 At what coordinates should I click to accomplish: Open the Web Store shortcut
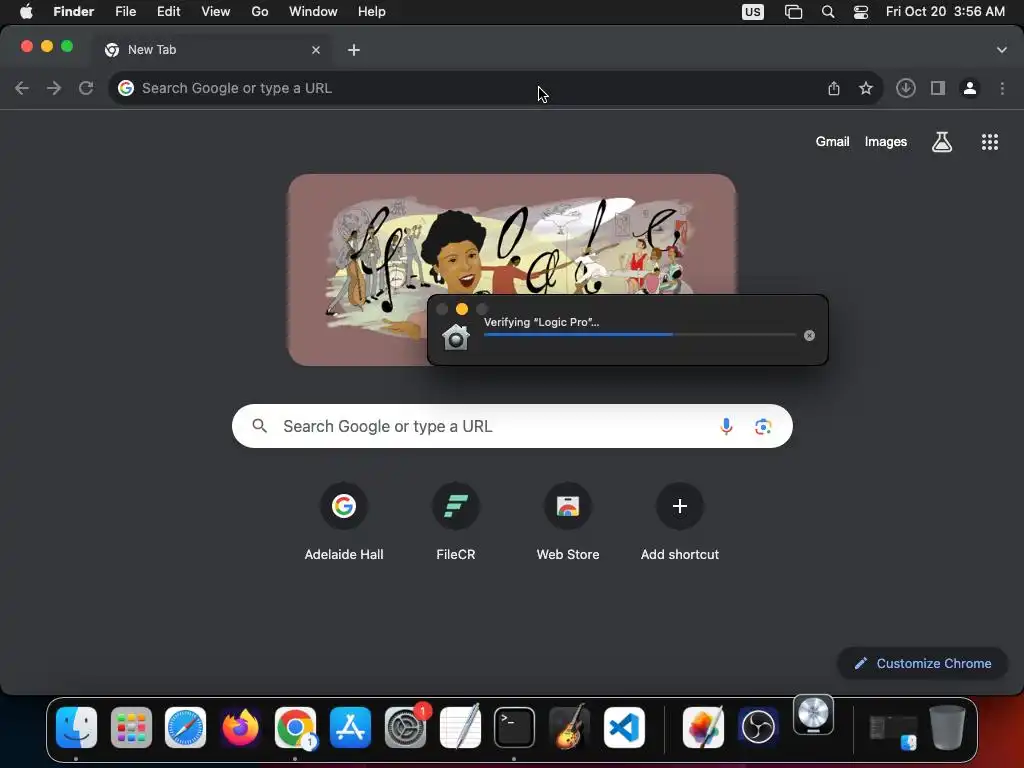tap(568, 522)
